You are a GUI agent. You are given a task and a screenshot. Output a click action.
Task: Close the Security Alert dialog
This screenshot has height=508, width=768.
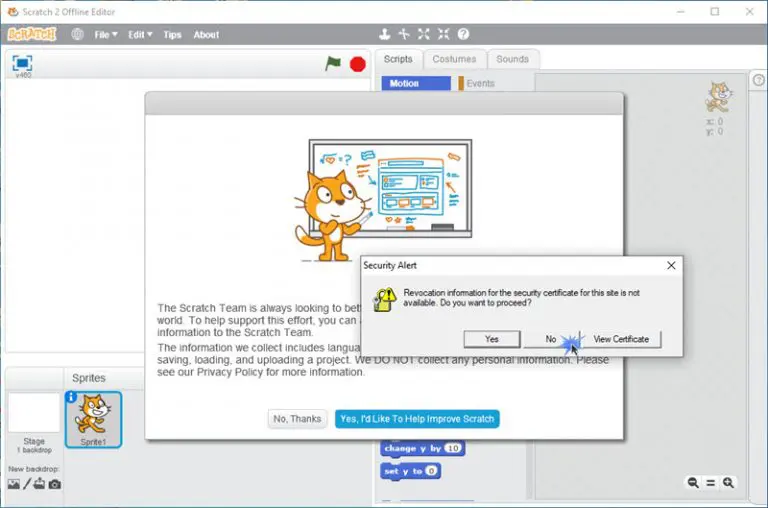point(671,266)
